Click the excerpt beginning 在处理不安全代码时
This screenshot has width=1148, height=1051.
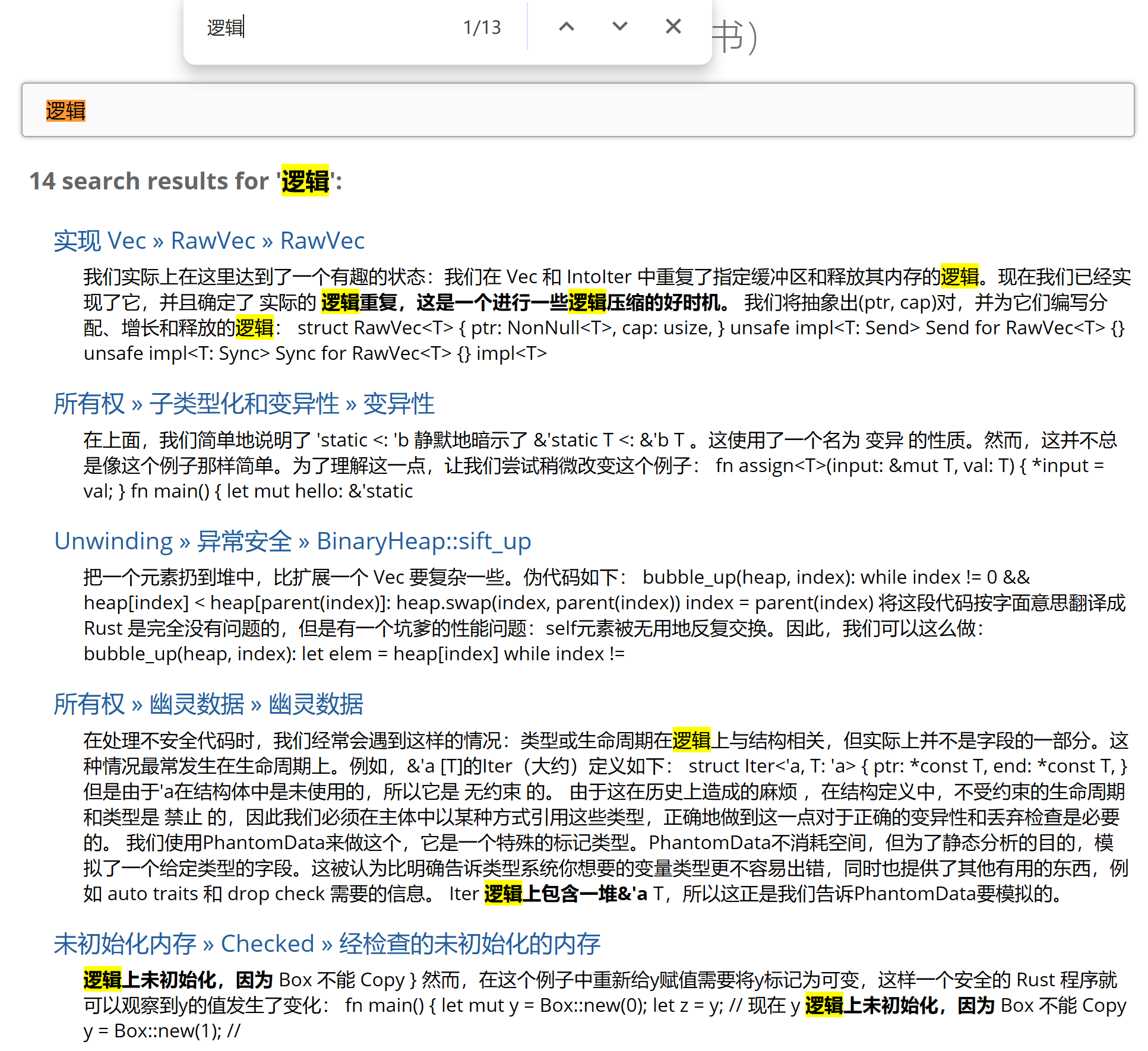click(606, 817)
